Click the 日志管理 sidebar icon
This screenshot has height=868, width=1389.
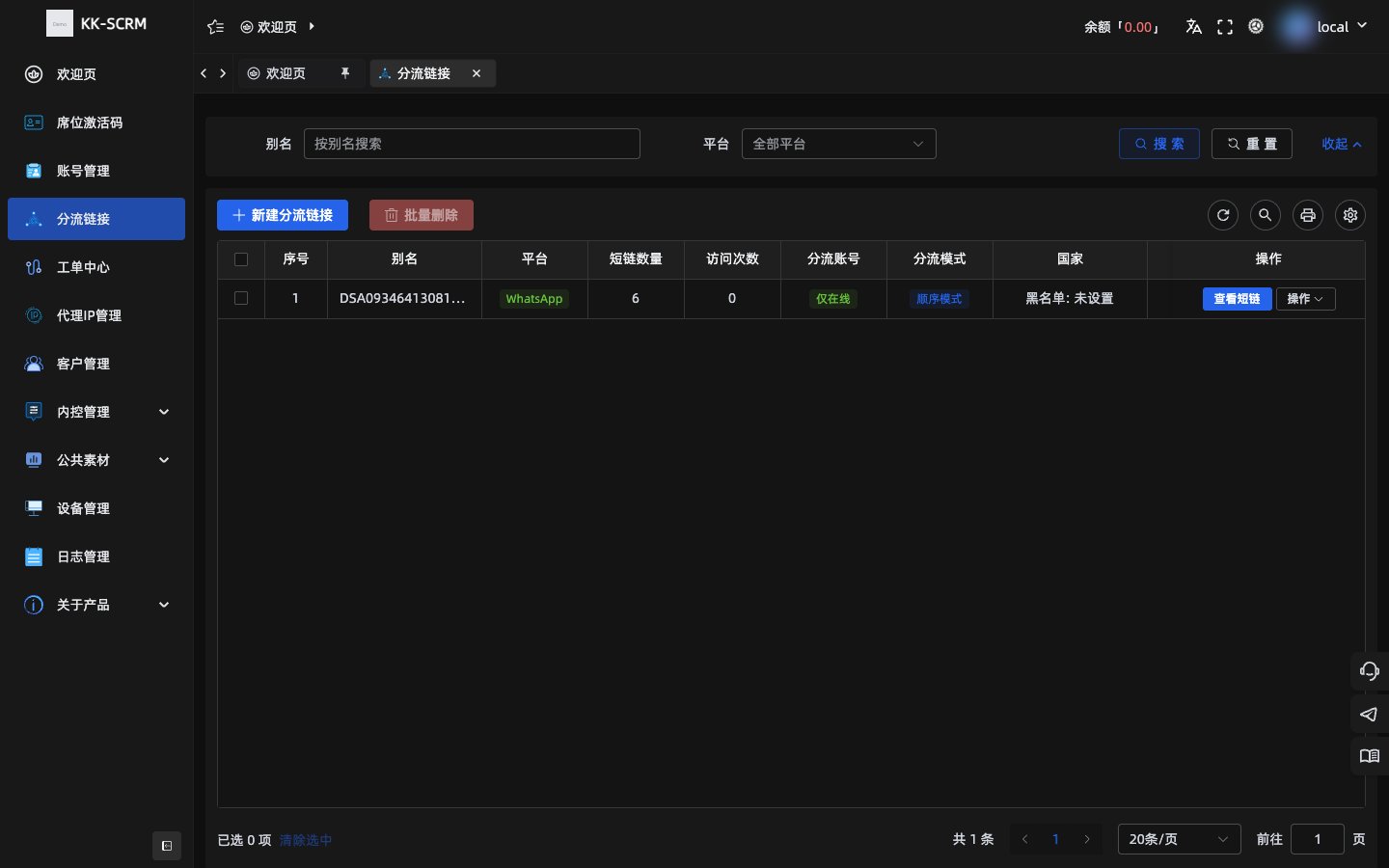tap(34, 556)
